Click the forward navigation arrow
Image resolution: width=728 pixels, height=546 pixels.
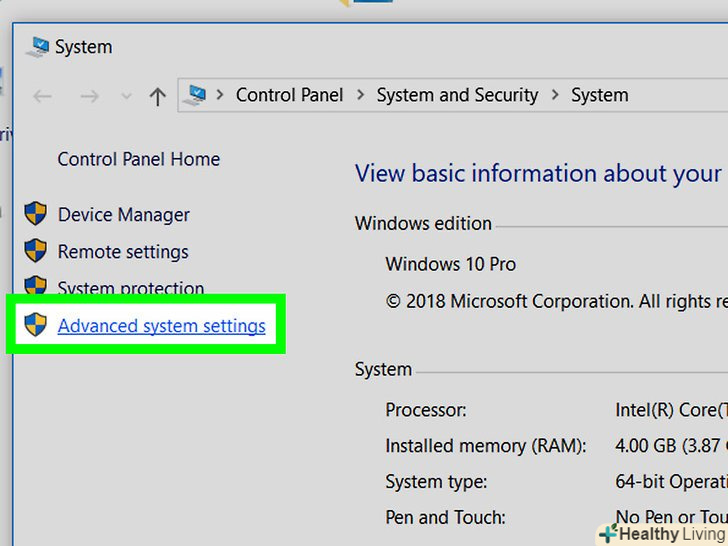coord(89,96)
